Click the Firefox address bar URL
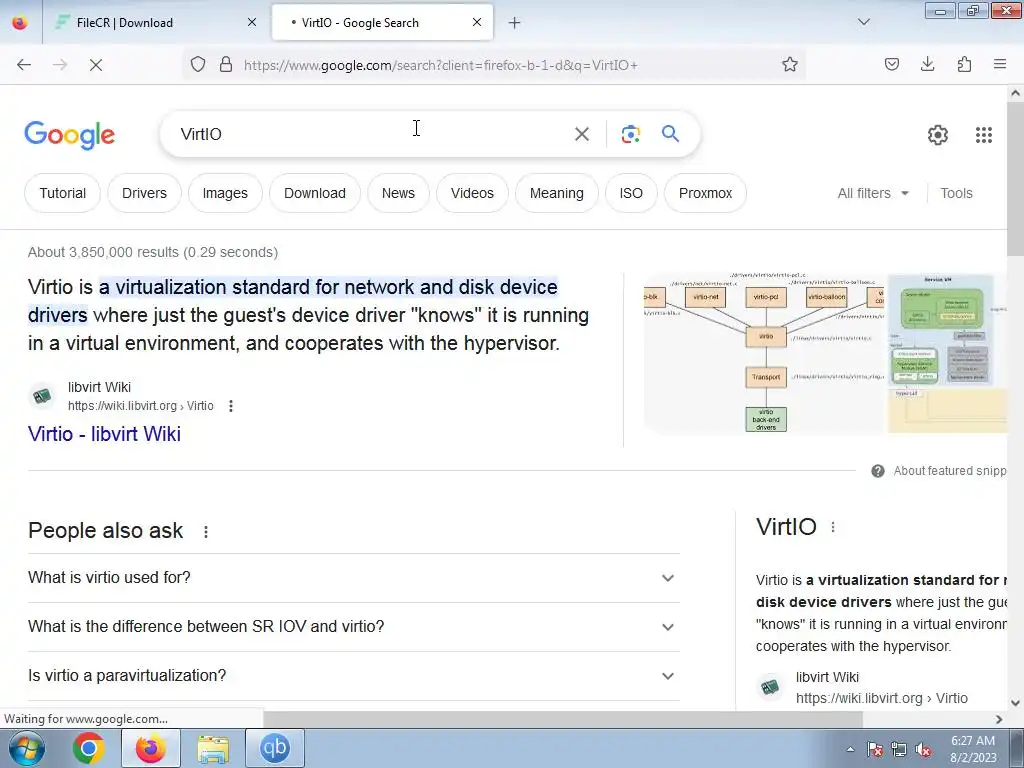The width and height of the screenshot is (1024, 768). (440, 65)
